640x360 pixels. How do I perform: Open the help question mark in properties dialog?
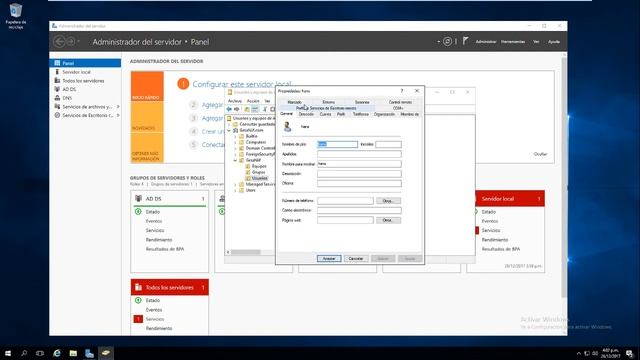(402, 91)
